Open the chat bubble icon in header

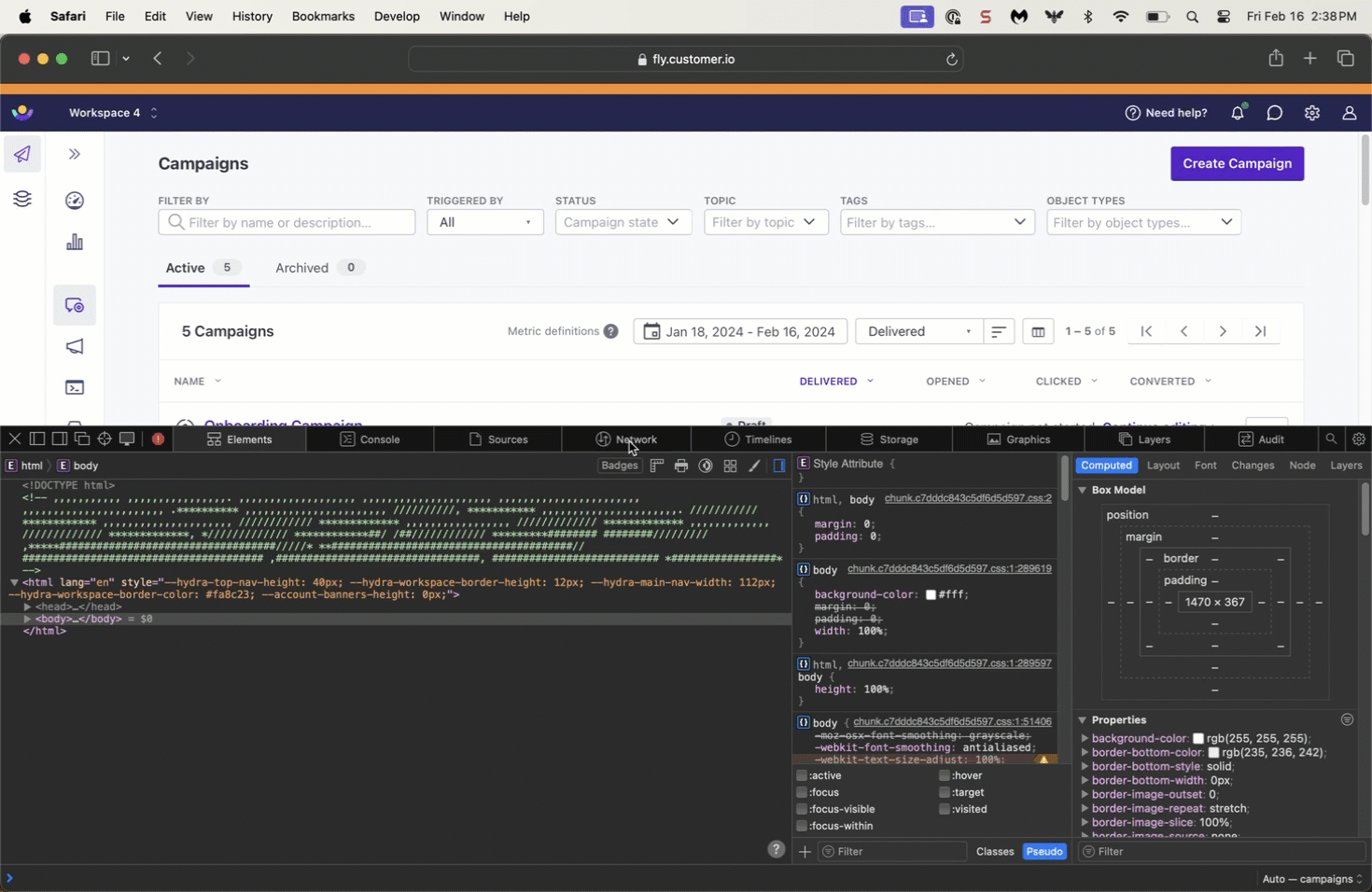[1275, 113]
